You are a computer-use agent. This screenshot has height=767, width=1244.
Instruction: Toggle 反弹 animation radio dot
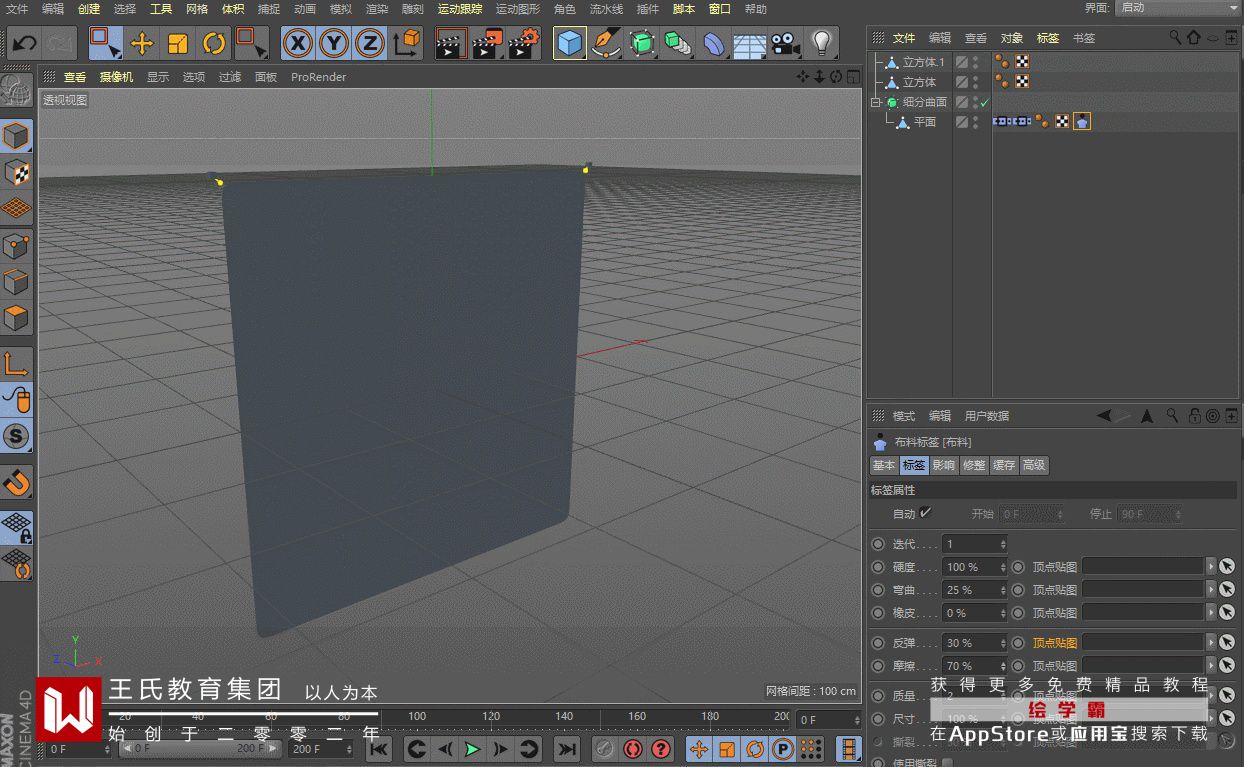tap(878, 643)
